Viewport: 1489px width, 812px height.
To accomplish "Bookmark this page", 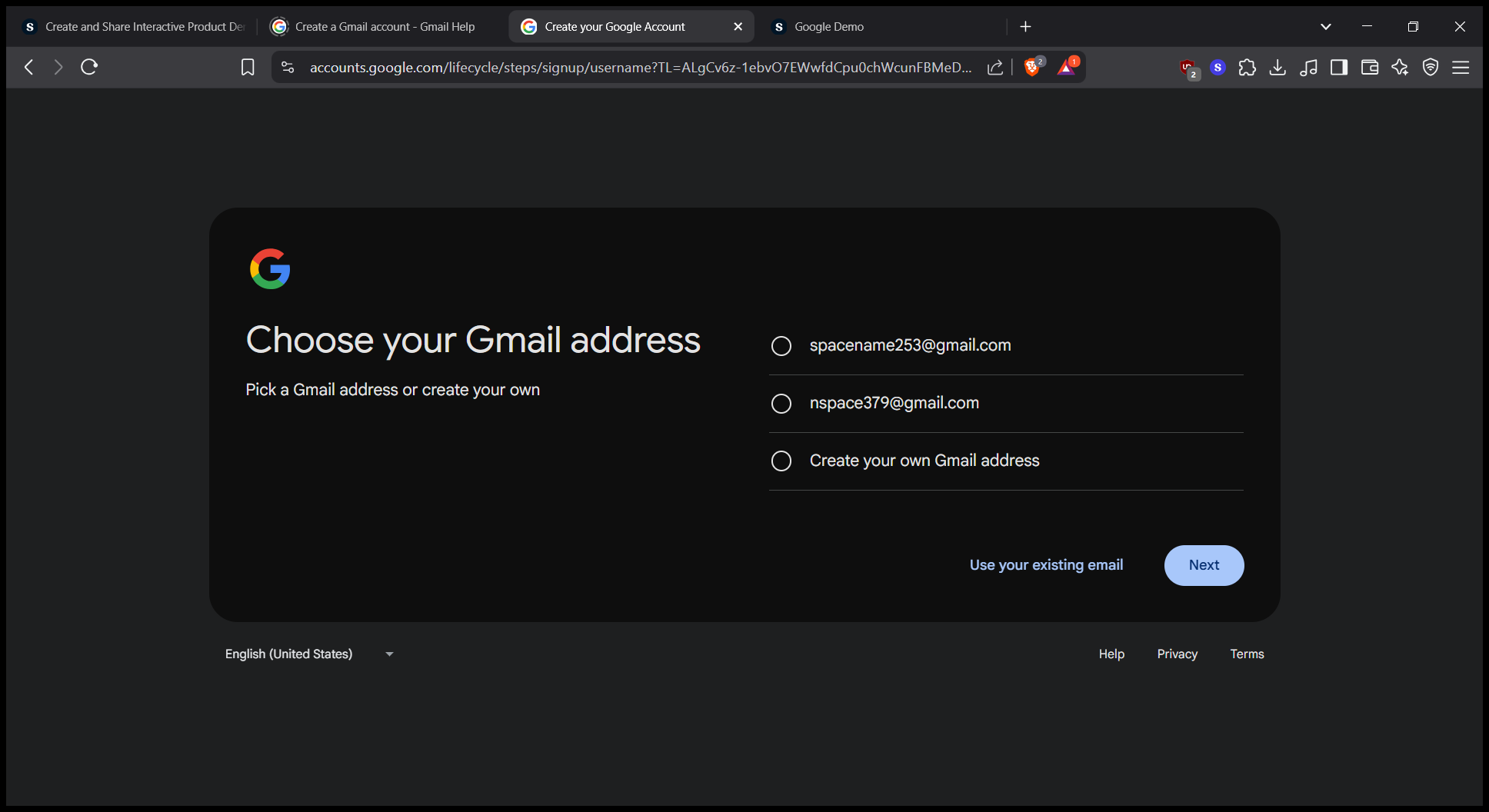I will coord(248,67).
